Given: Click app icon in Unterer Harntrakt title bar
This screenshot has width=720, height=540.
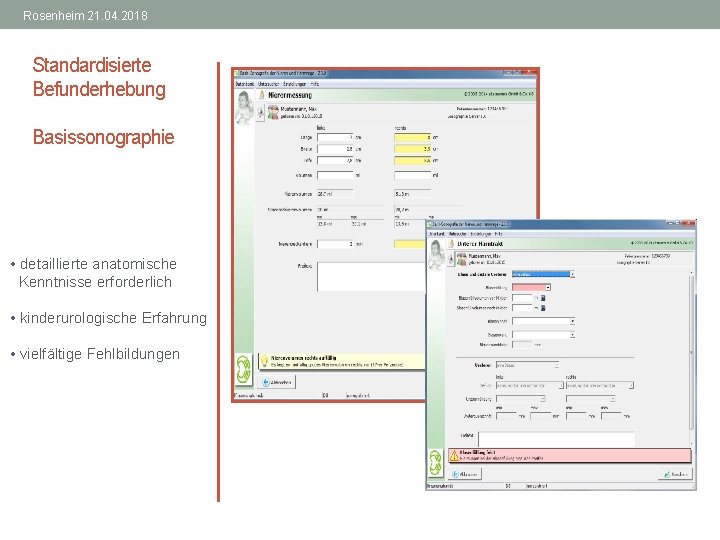Looking at the screenshot, I should [x=430, y=225].
